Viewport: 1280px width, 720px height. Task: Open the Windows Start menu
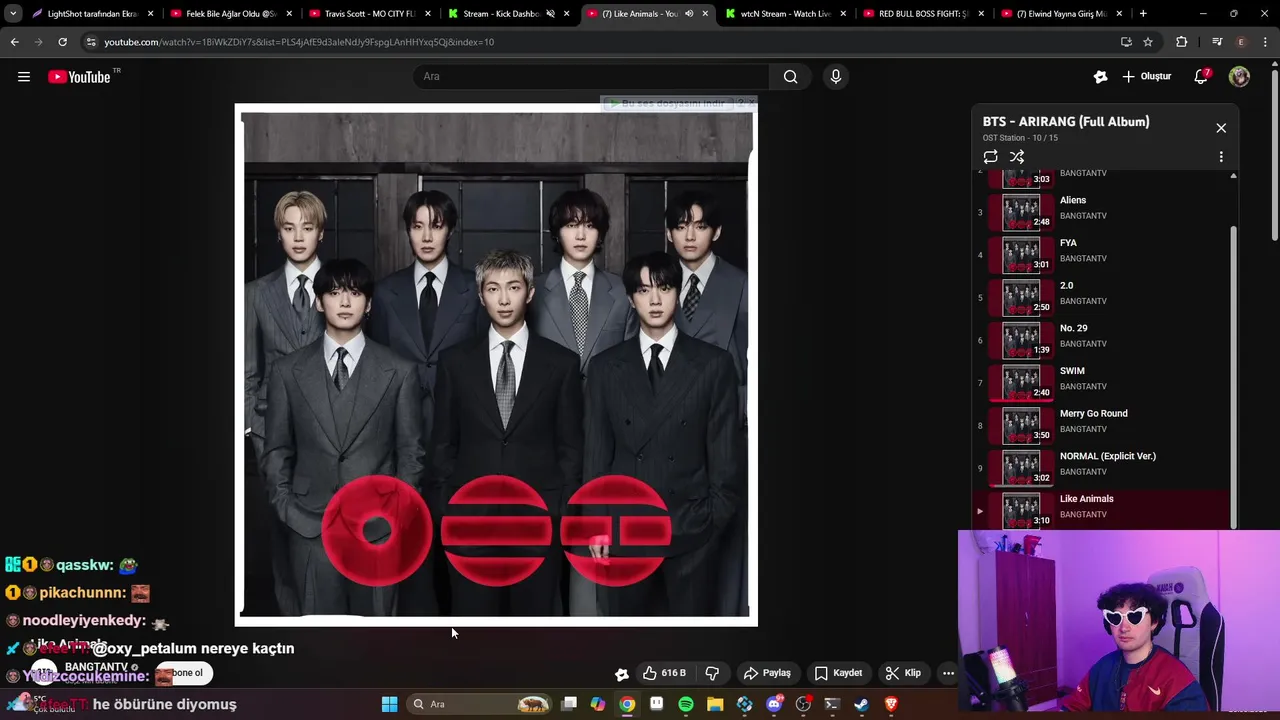pyautogui.click(x=389, y=704)
